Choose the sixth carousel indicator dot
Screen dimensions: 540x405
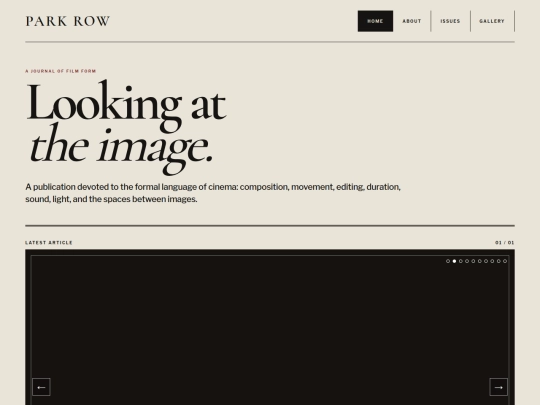pyautogui.click(x=480, y=261)
